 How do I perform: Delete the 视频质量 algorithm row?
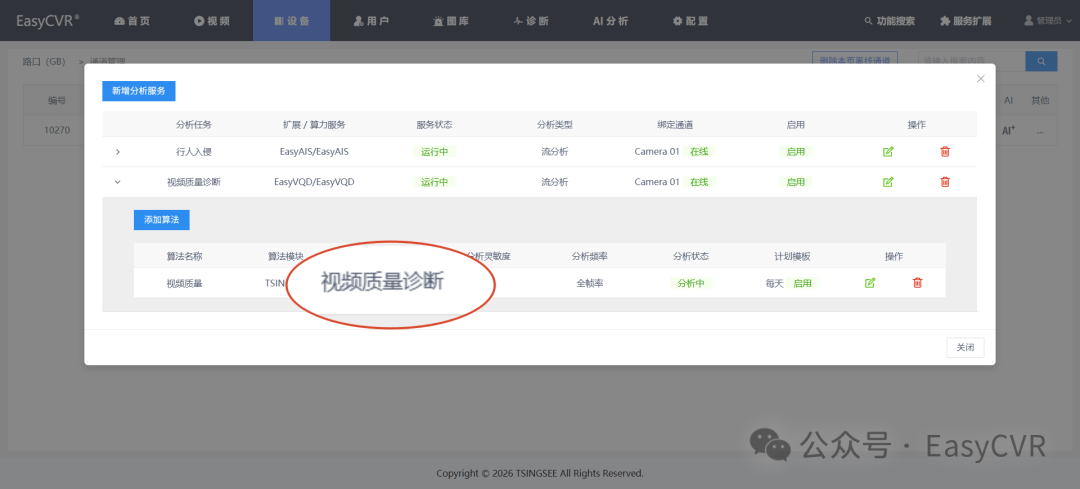pos(917,282)
